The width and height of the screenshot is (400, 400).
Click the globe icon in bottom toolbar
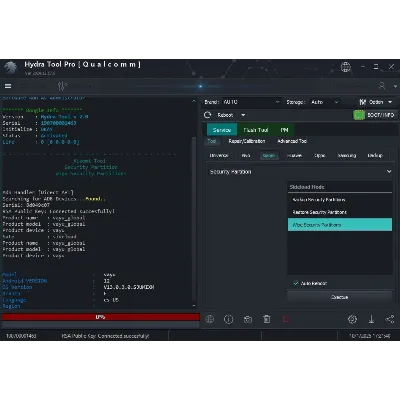coord(210,319)
